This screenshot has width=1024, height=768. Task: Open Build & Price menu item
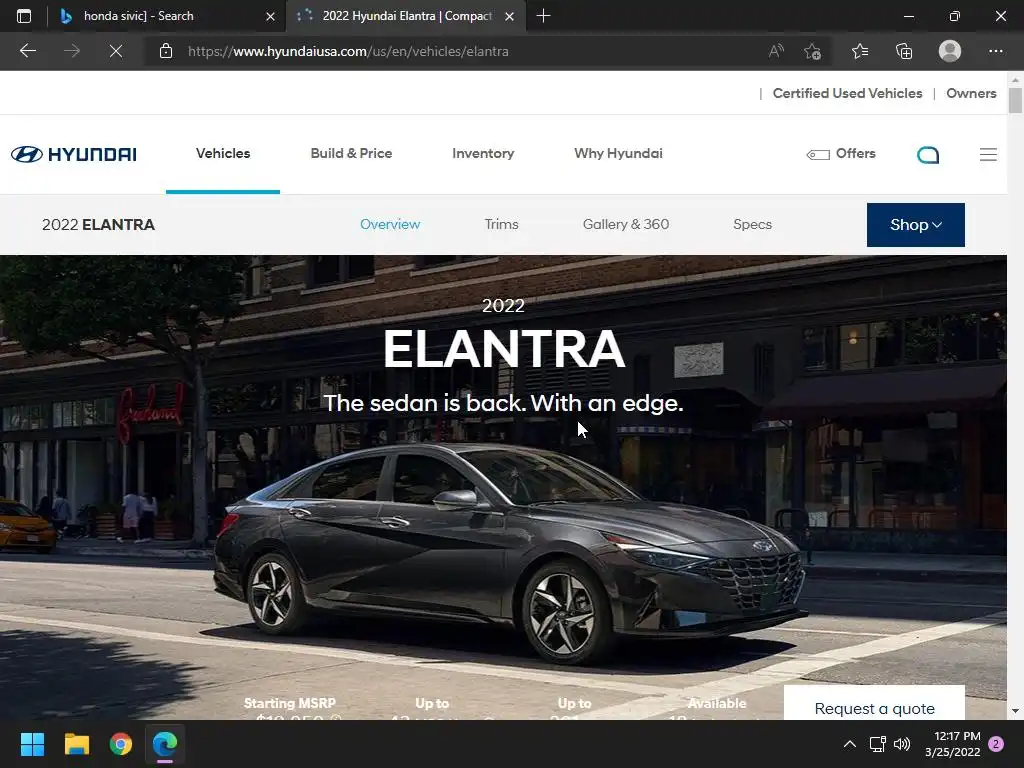pos(351,153)
